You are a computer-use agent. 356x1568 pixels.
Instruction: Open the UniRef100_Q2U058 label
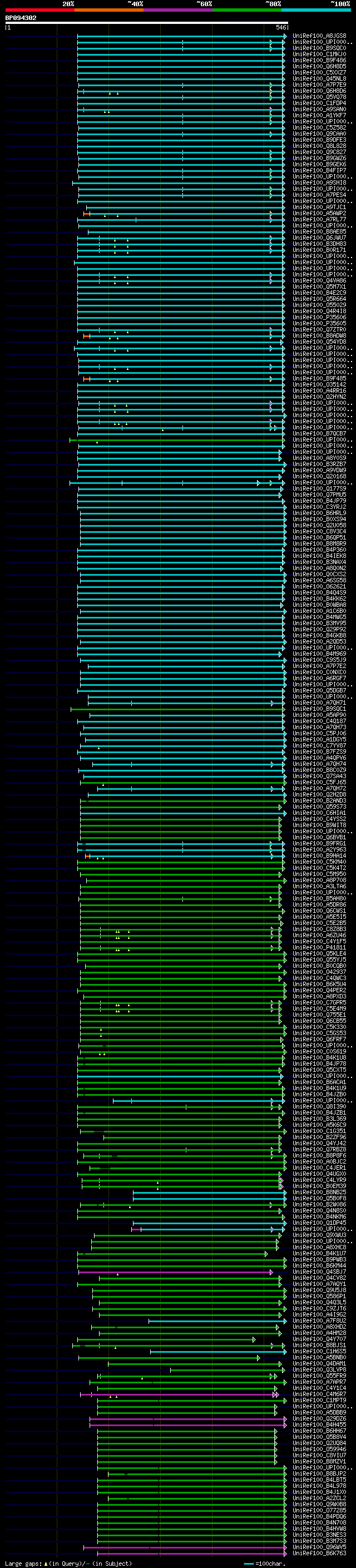[319, 525]
